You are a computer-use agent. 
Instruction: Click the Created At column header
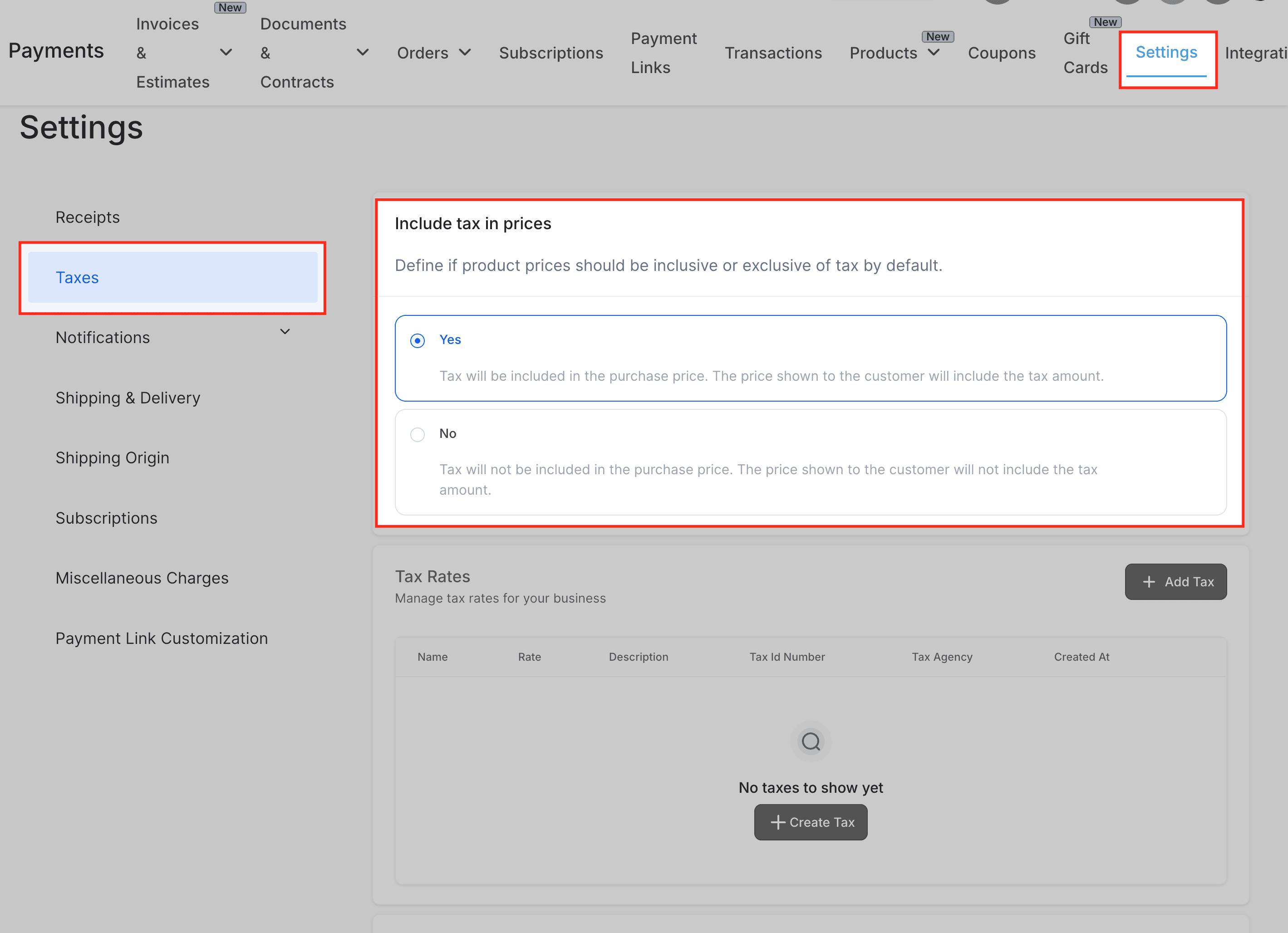[1082, 657]
